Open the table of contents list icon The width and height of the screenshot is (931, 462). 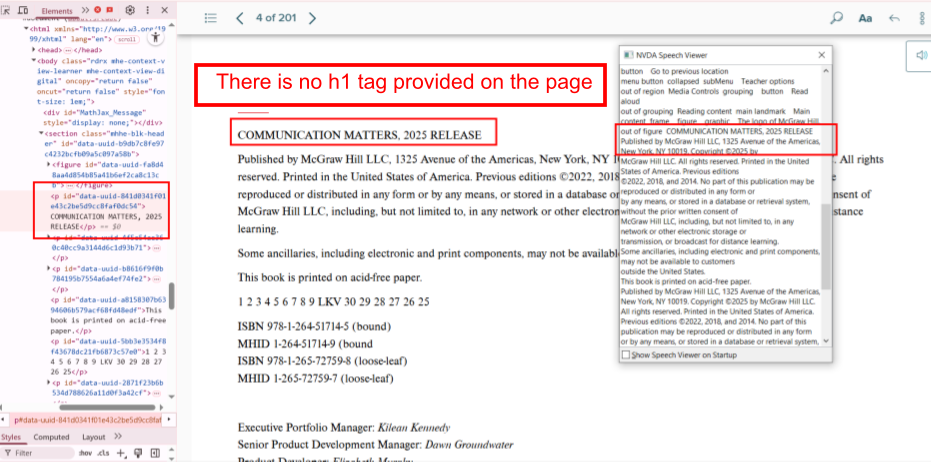pyautogui.click(x=211, y=18)
